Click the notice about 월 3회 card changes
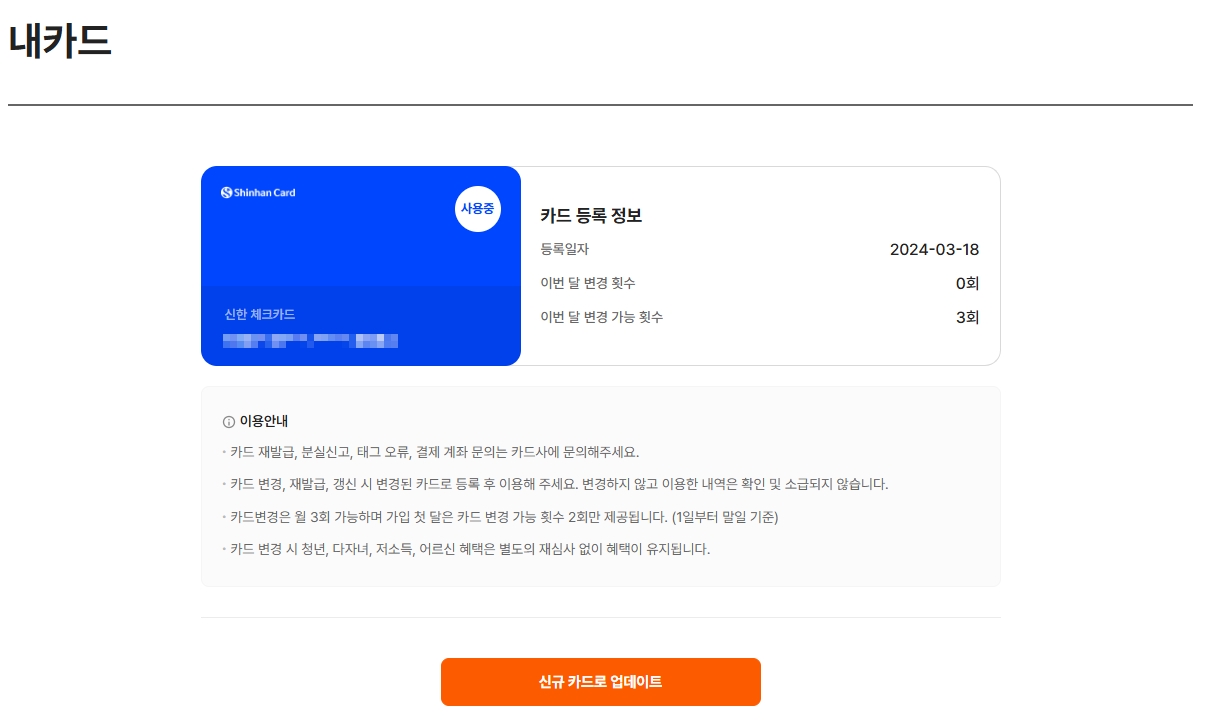 pos(501,517)
